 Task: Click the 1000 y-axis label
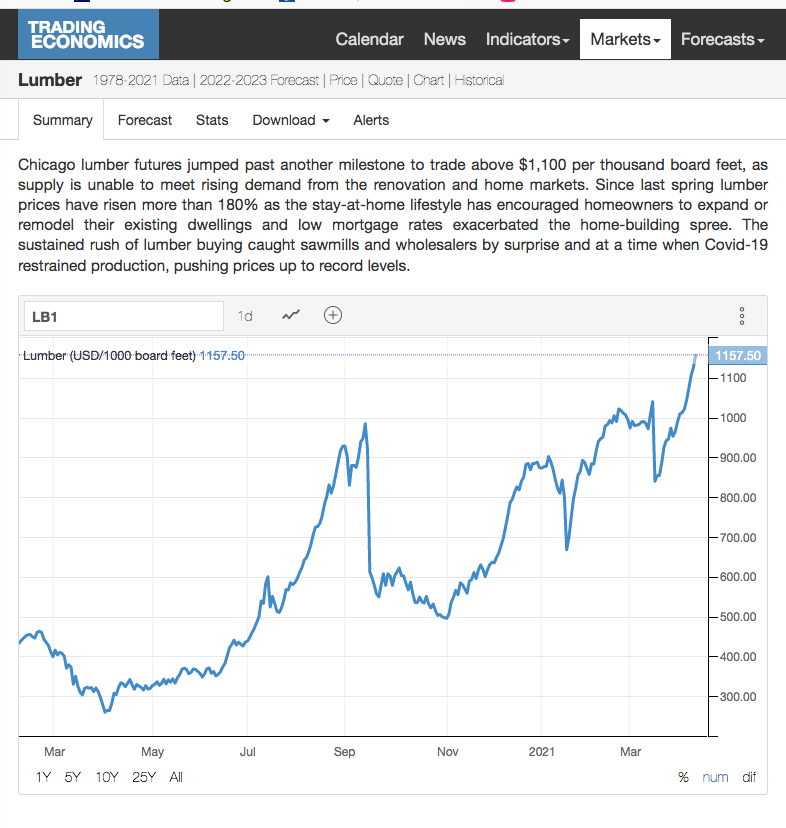pyautogui.click(x=733, y=418)
